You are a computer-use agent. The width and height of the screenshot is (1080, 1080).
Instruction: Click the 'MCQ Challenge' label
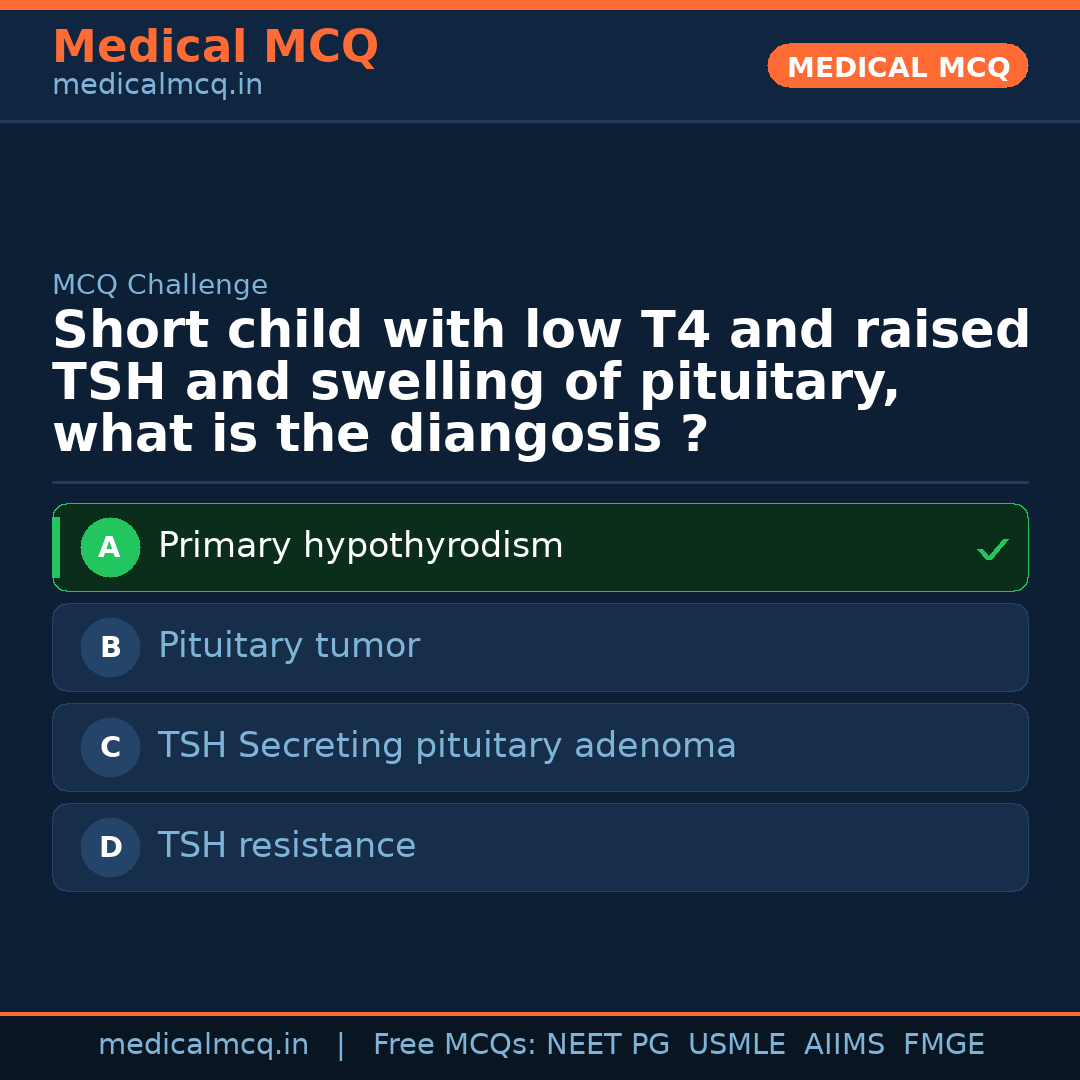pos(160,285)
